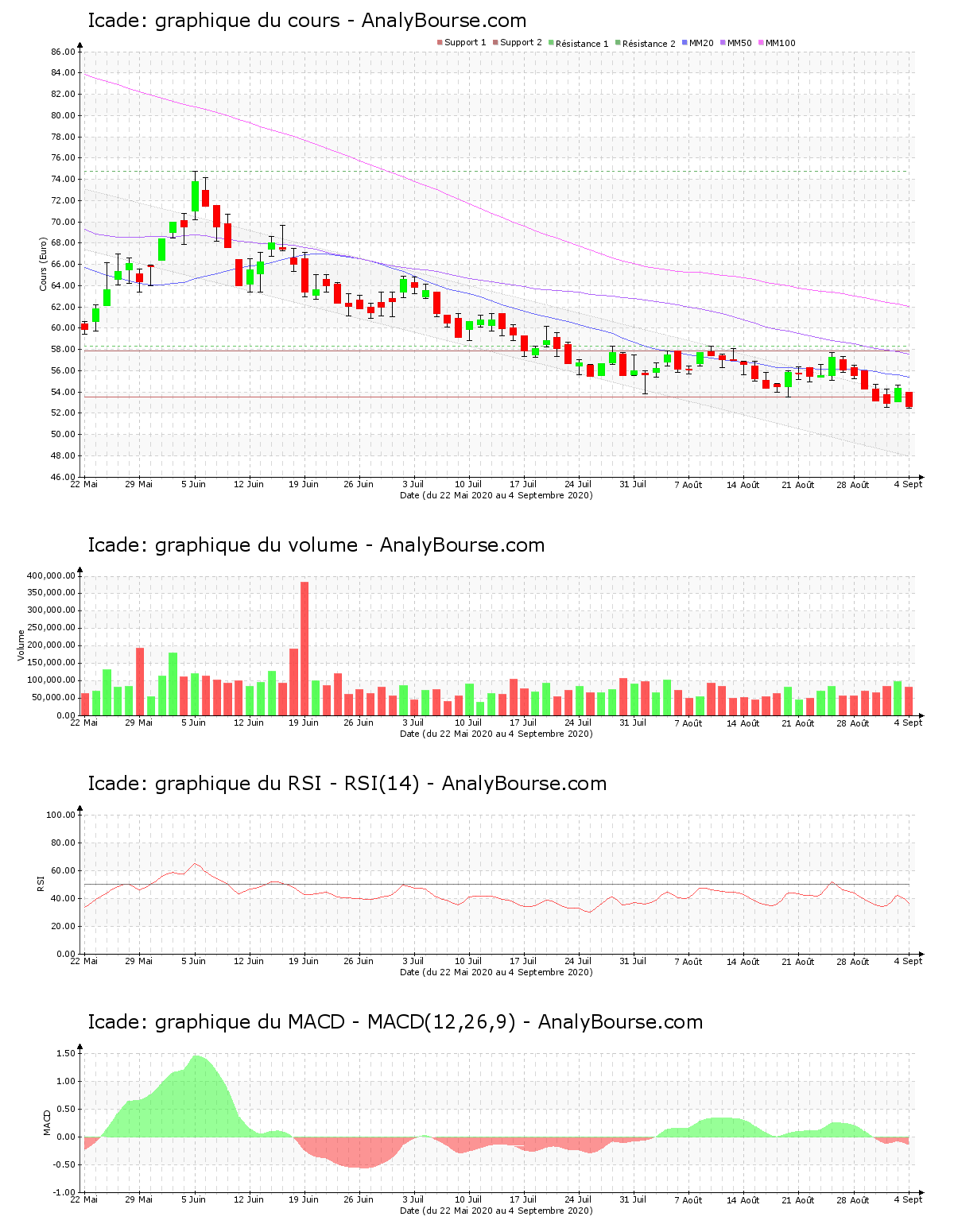Click the 50,000.00 volume axis value
Viewport: 954px width, 1232px height.
pos(54,698)
